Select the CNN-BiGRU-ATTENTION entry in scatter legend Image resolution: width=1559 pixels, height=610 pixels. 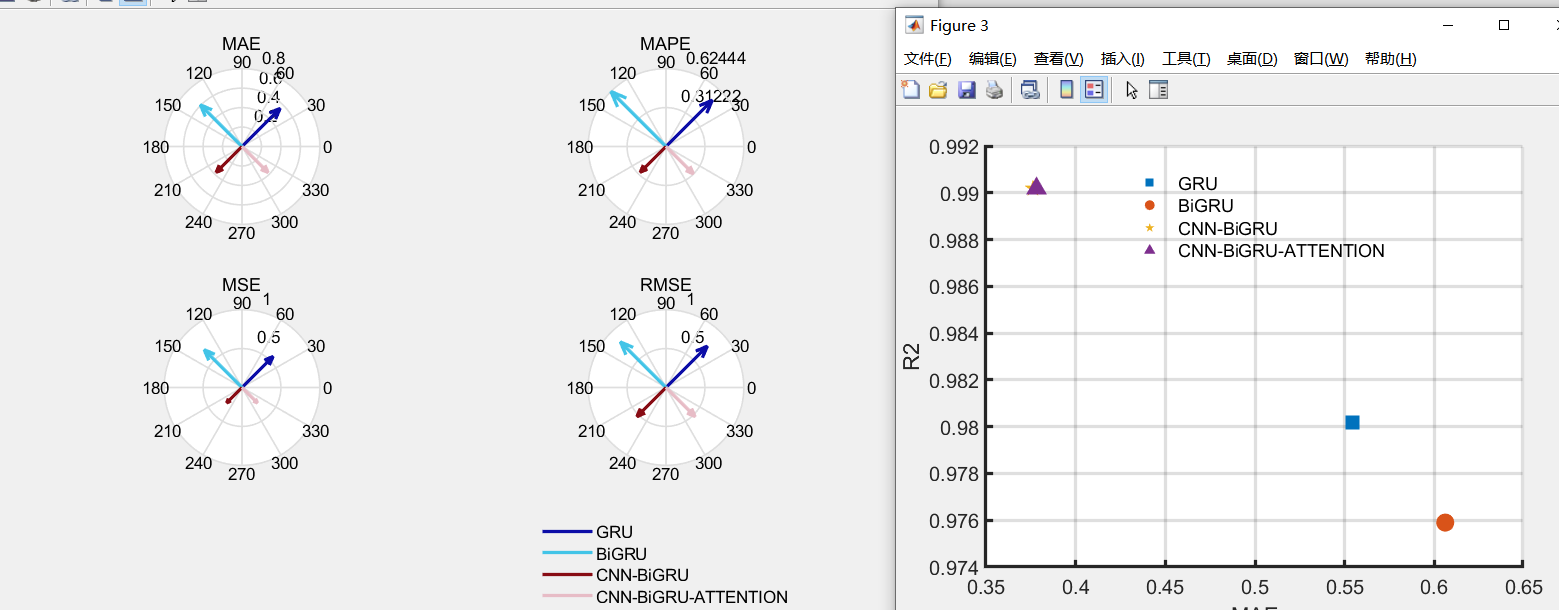(x=1281, y=251)
